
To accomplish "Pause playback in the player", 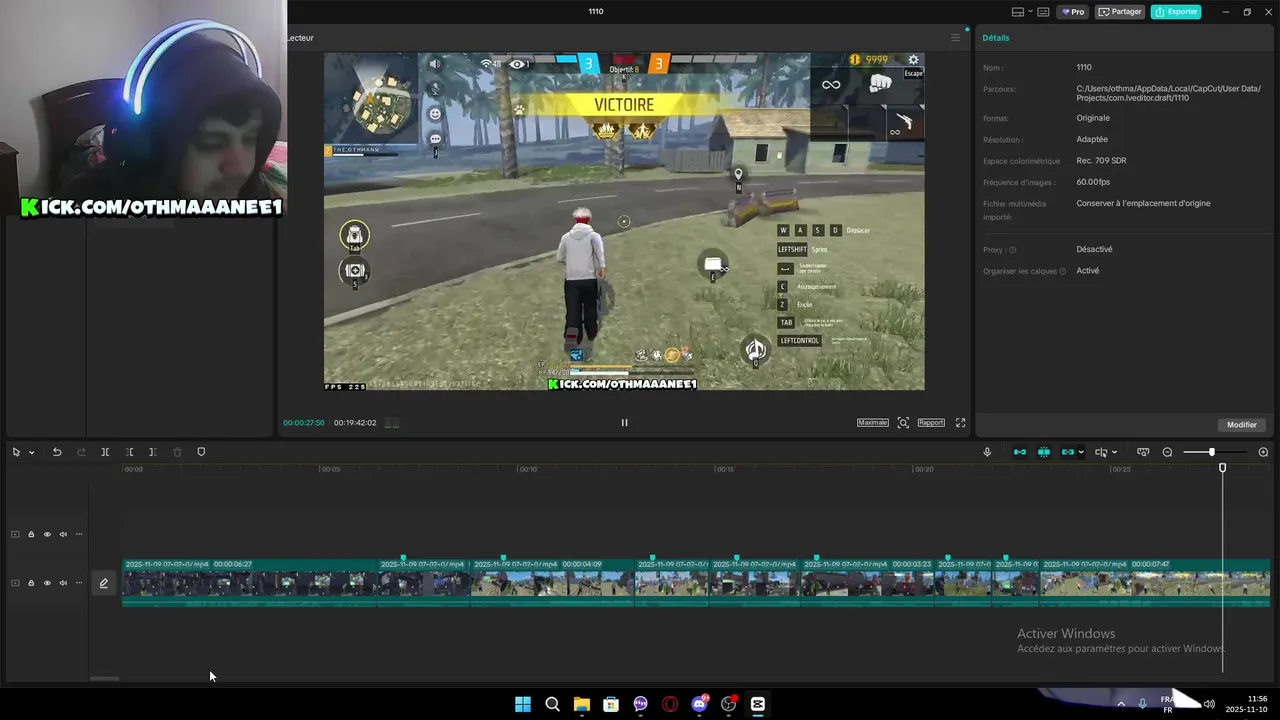I will point(624,422).
